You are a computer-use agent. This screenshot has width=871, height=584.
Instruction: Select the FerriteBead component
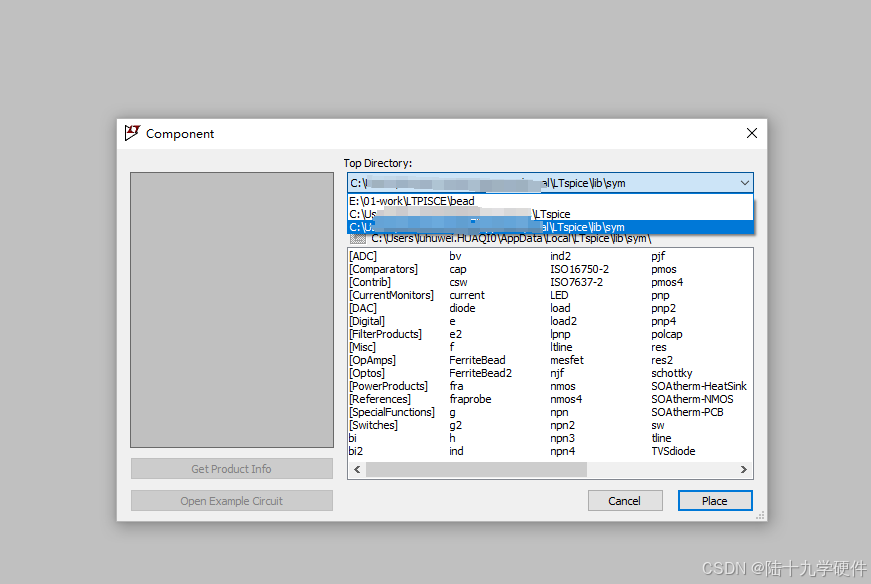(x=477, y=360)
